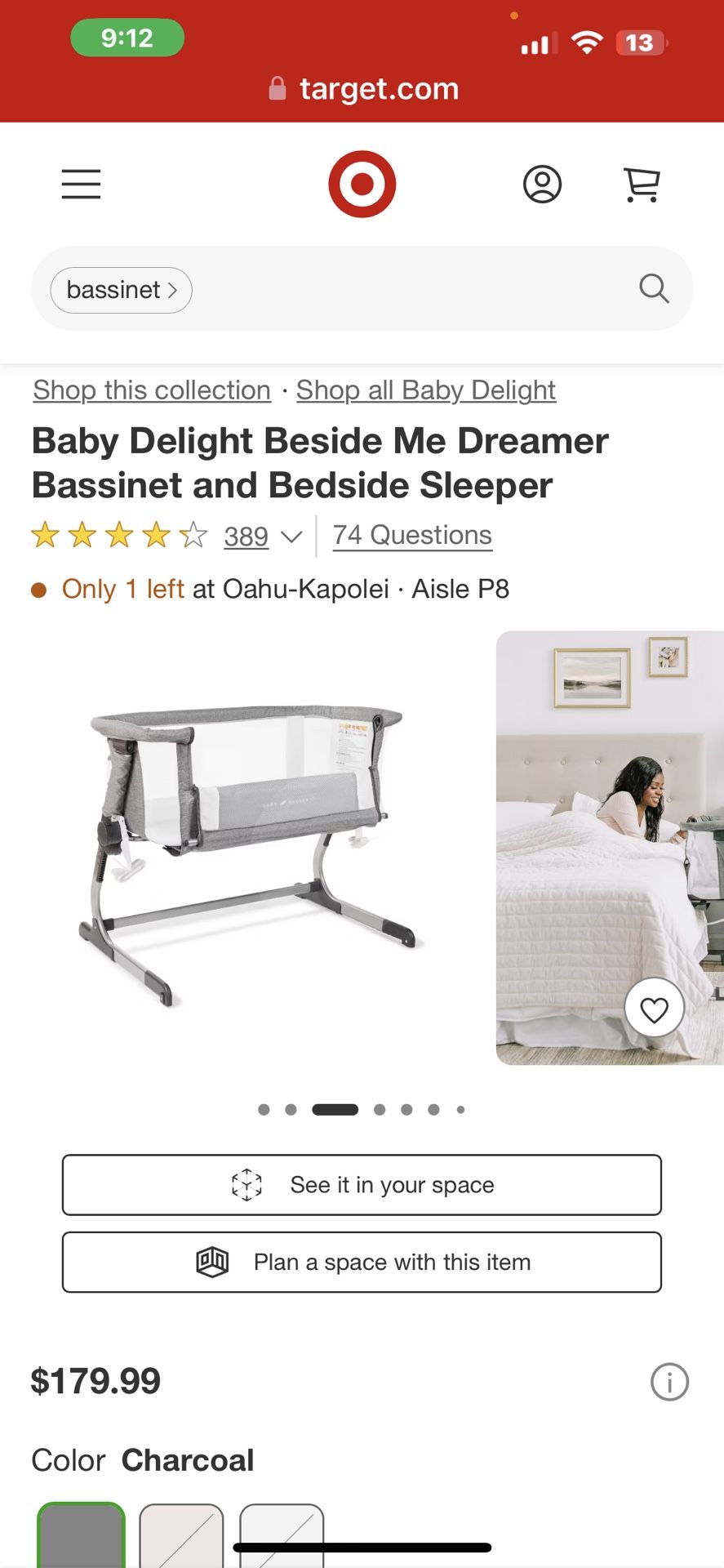Open price info circle icon
The image size is (724, 1568).
pos(669,1381)
